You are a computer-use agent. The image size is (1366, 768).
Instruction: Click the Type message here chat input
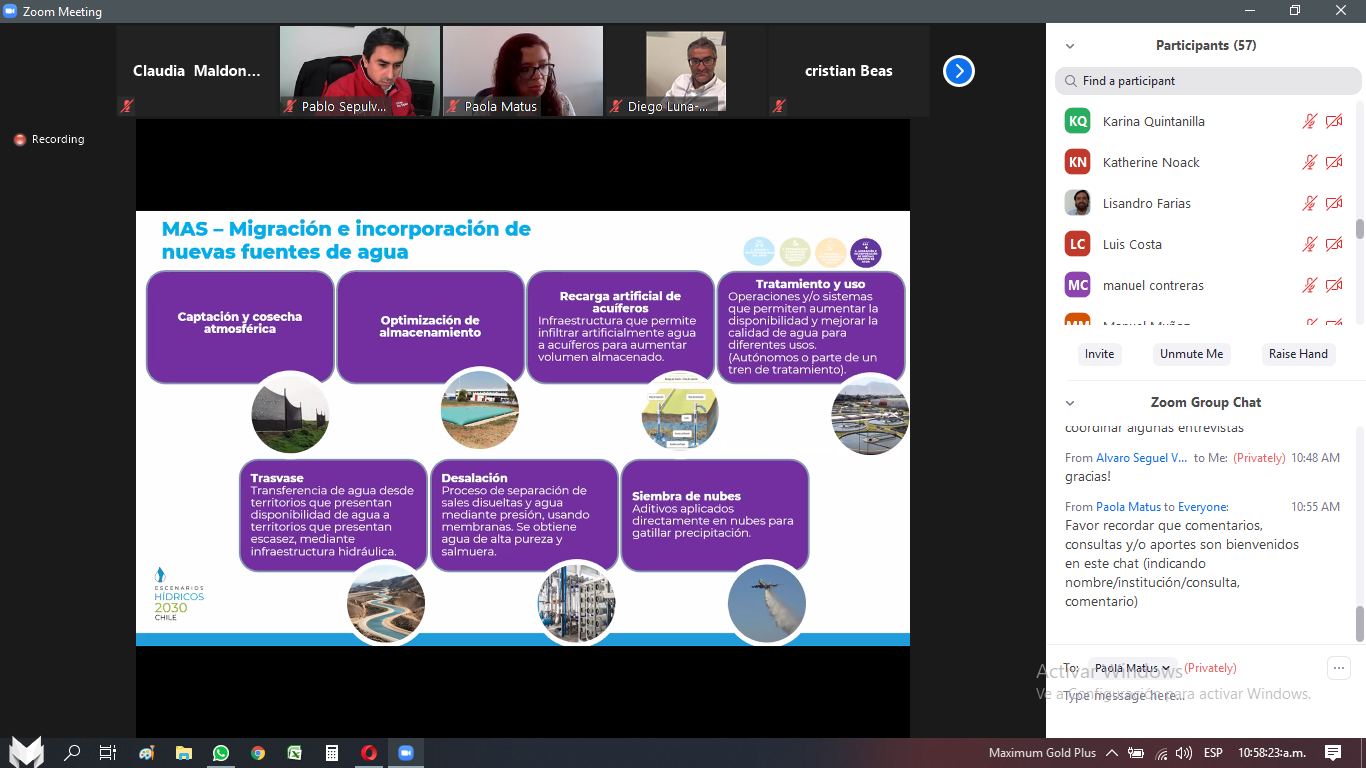[1205, 696]
